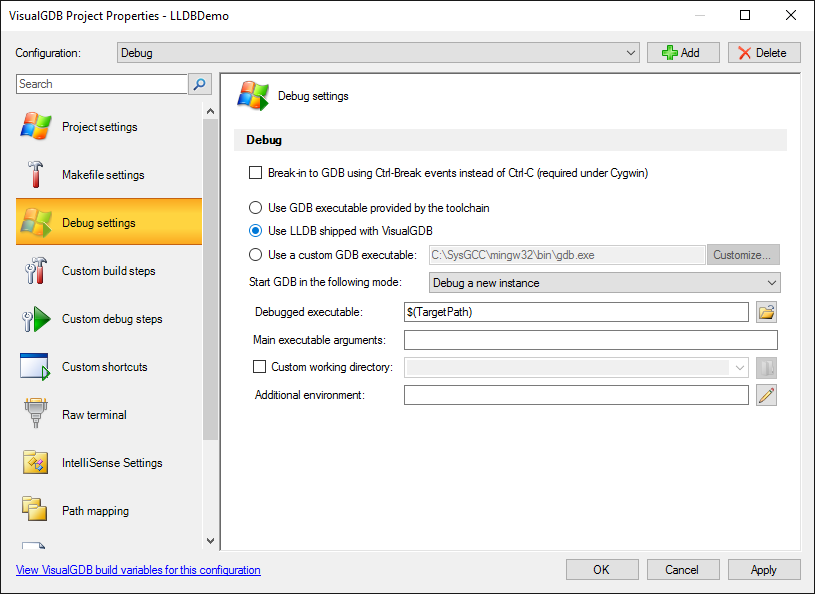The image size is (815, 594).
Task: Maximize the Project Properties window
Action: pos(745,15)
